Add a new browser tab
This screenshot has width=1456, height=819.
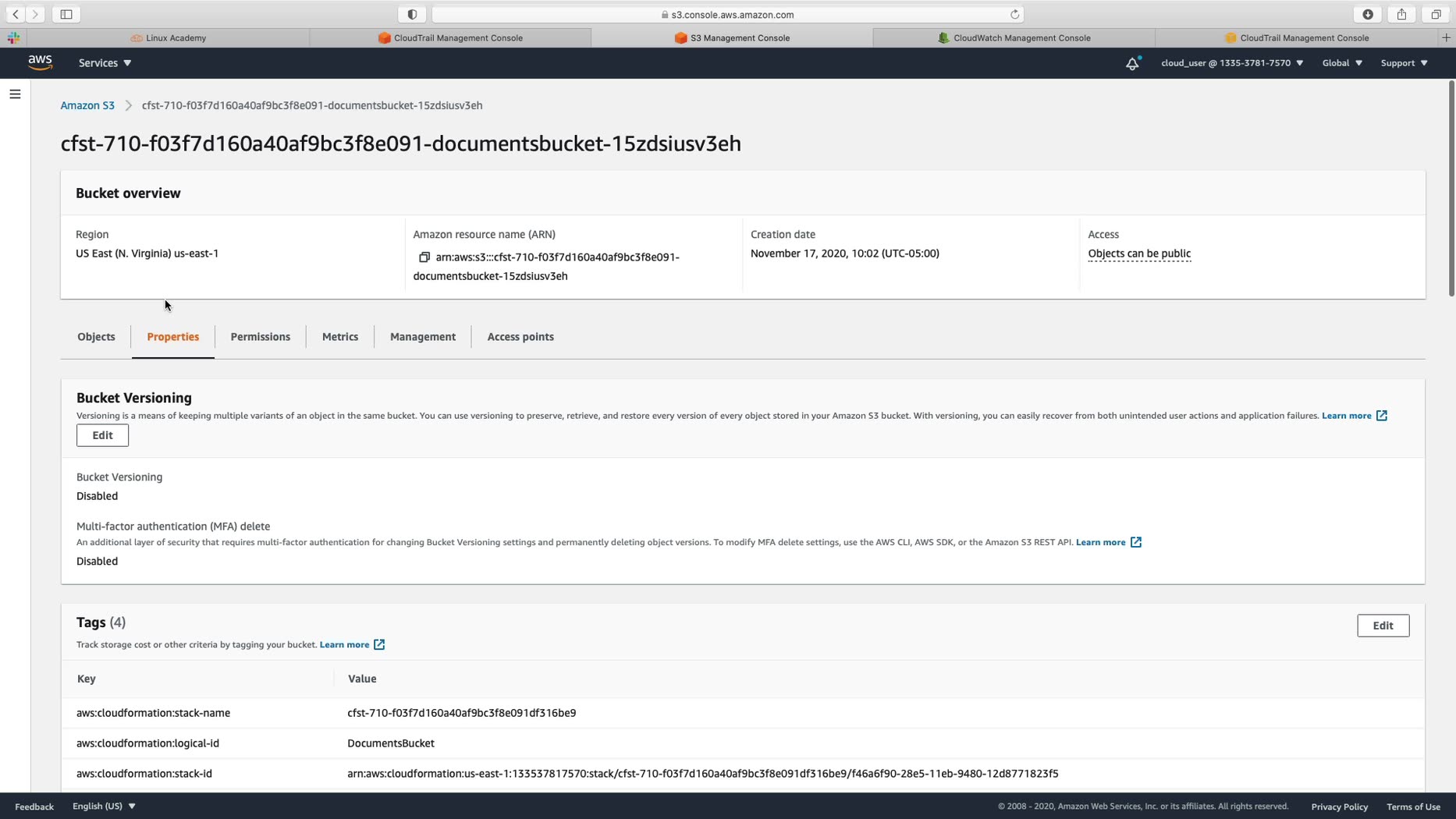point(1446,37)
